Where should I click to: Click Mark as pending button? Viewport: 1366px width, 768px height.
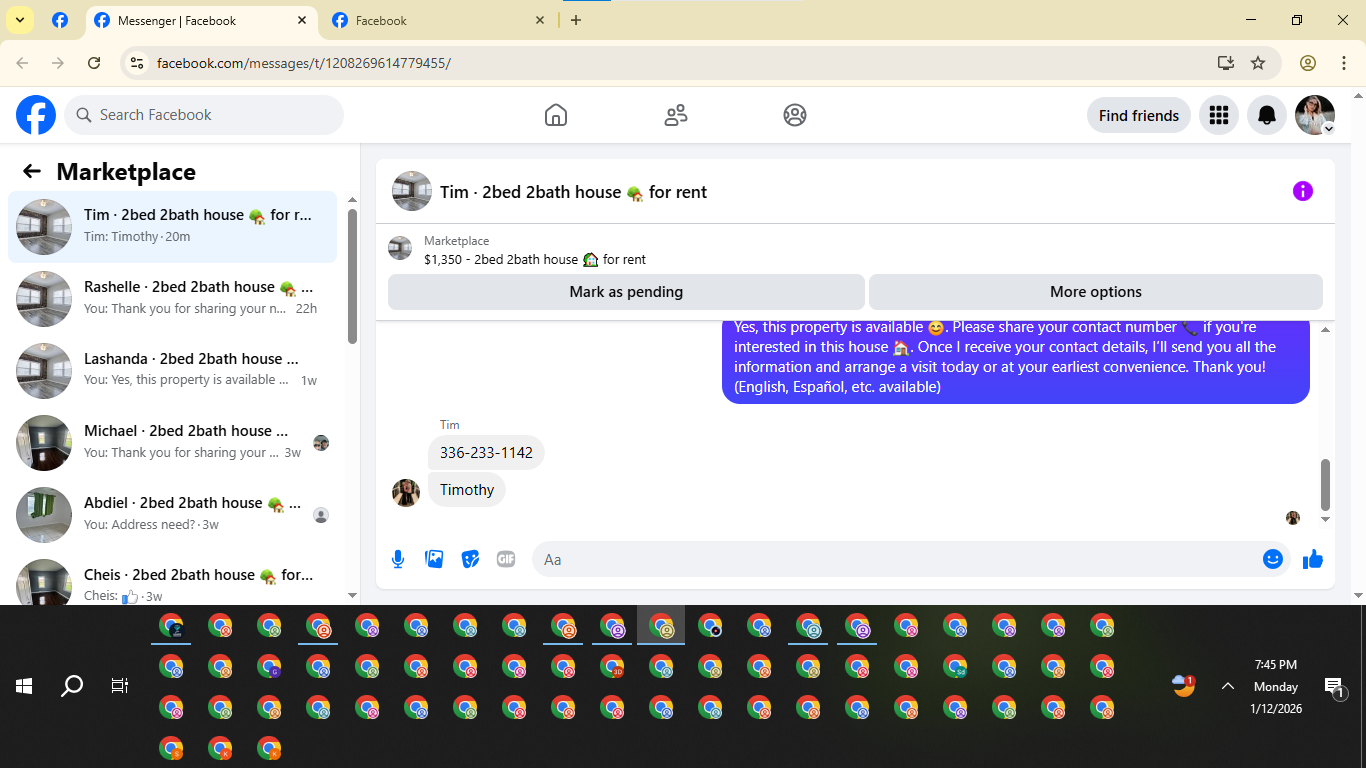(x=626, y=292)
